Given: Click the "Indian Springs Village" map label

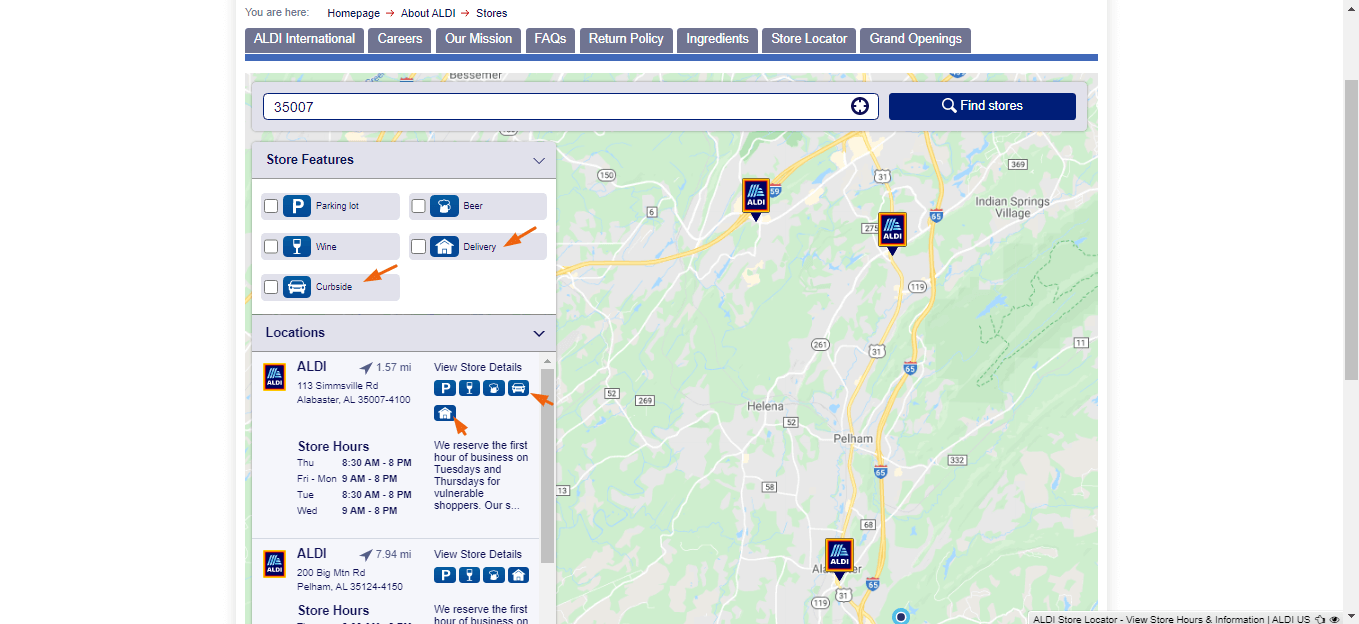Looking at the screenshot, I should (1012, 207).
